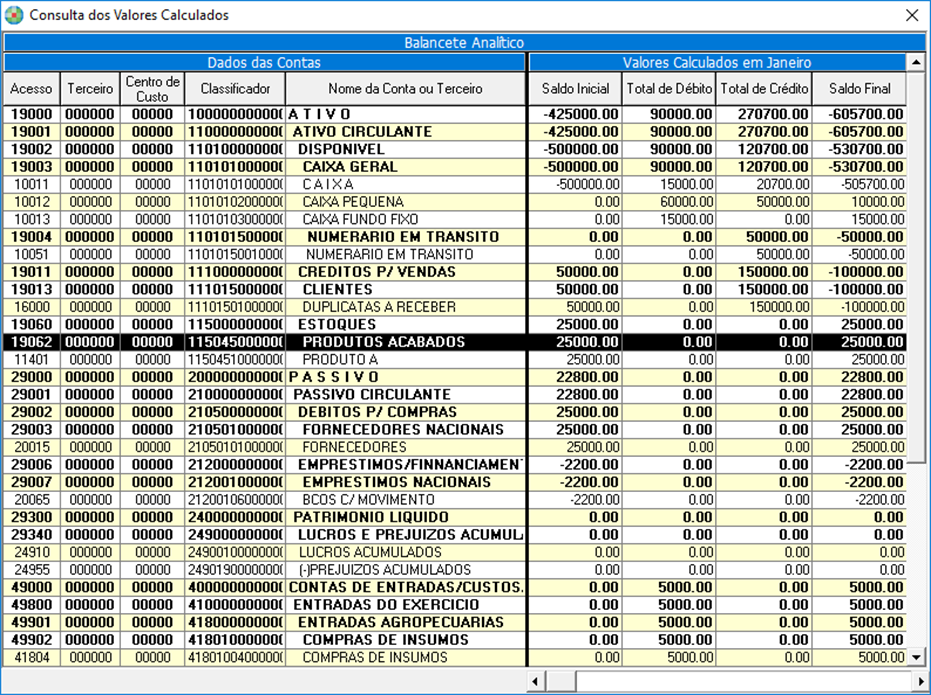Select ENTRADAS AGROPECUARIAS account name
This screenshot has width=931, height=695.
point(401,623)
